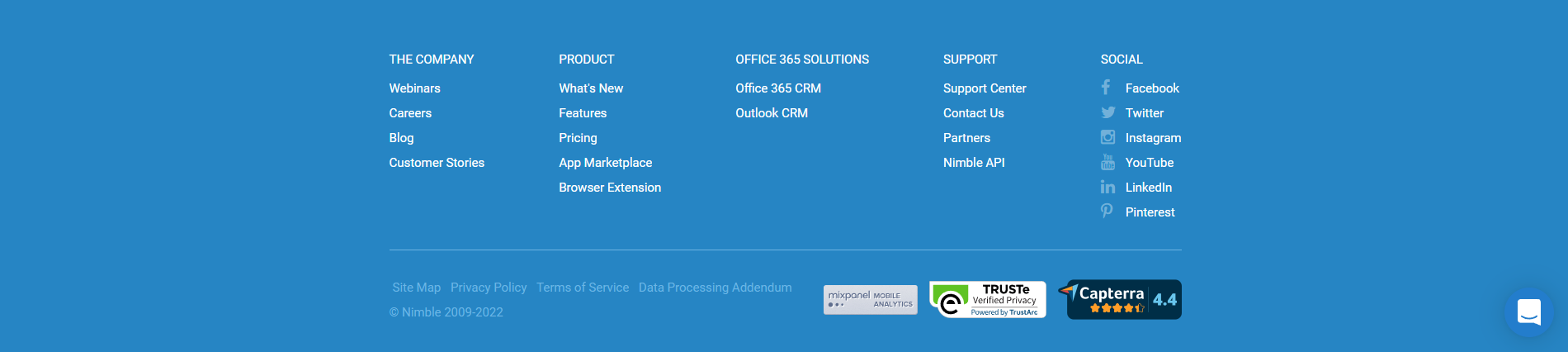The height and width of the screenshot is (352, 1568).
Task: Click the Nimble API link
Action: (974, 163)
